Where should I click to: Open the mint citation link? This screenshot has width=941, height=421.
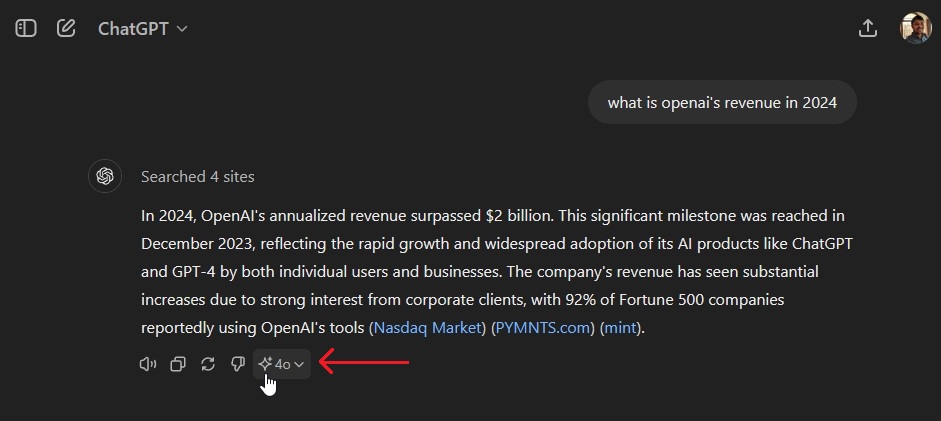[x=621, y=328]
